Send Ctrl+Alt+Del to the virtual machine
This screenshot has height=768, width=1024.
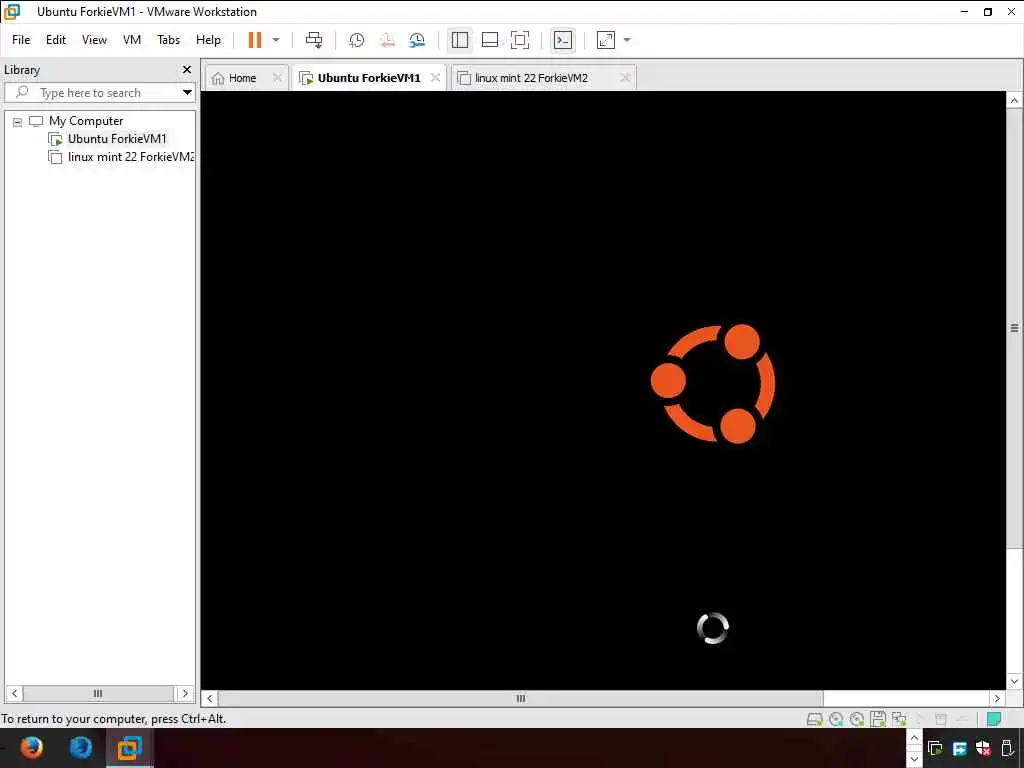[x=314, y=40]
